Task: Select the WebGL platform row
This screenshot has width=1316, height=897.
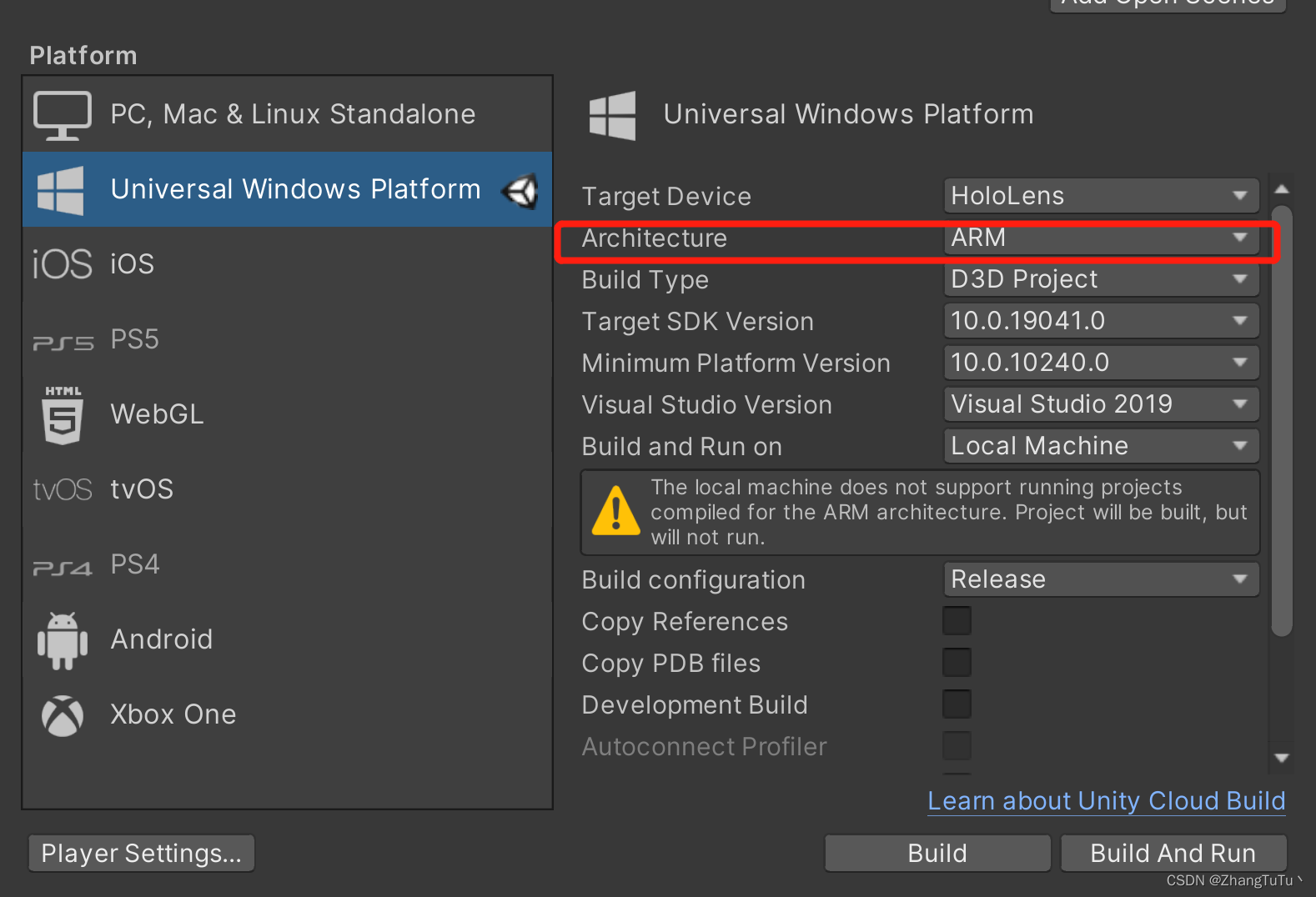Action: pyautogui.click(x=288, y=414)
